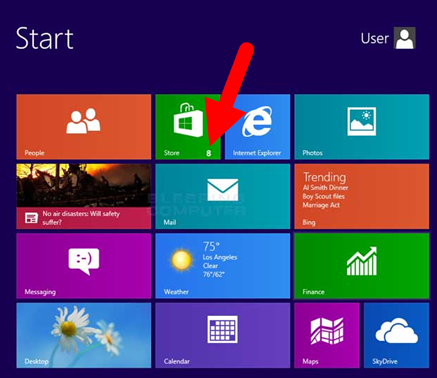Launch the Maps tile
Screen dimensions: 437x378
coord(327,335)
